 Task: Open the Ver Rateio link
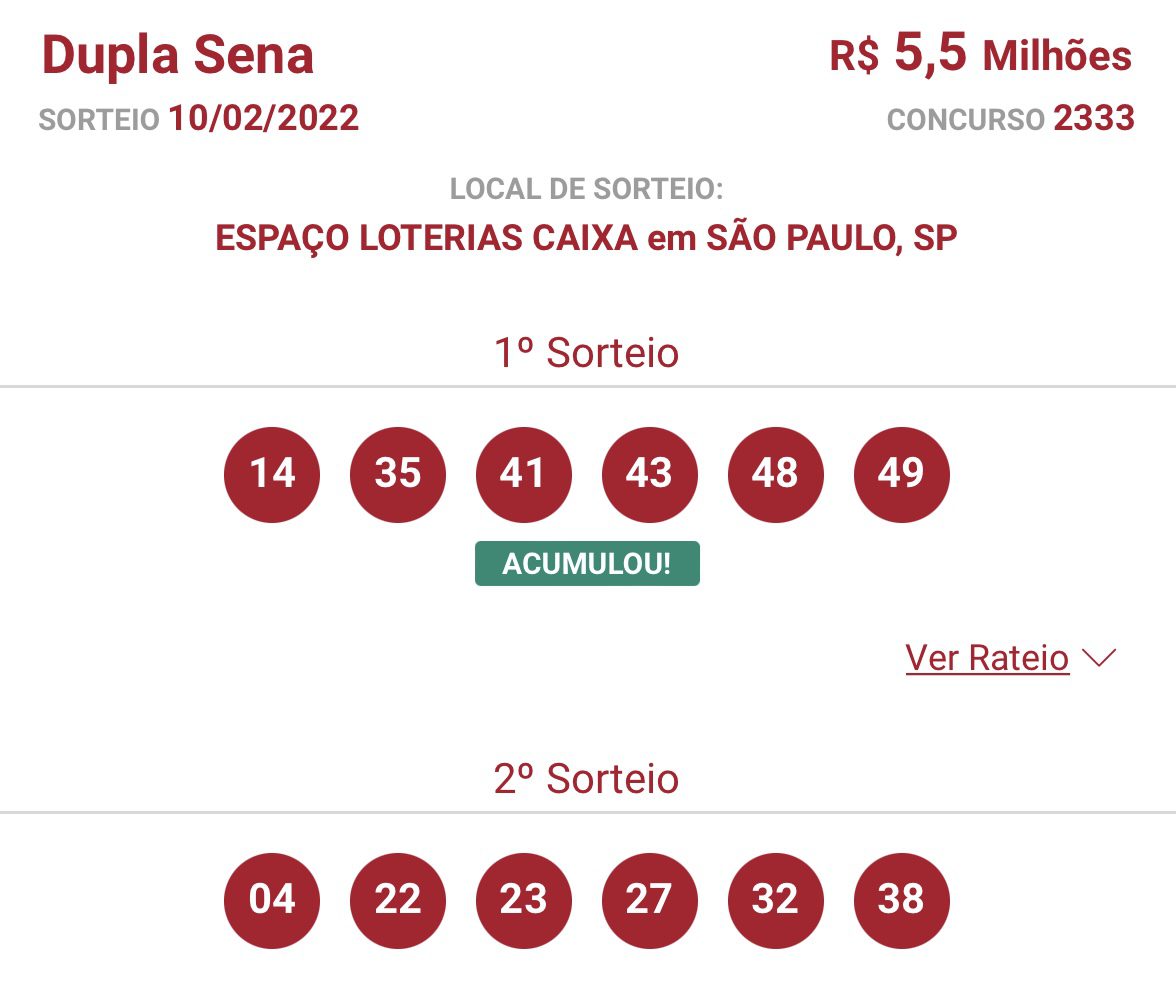[987, 658]
